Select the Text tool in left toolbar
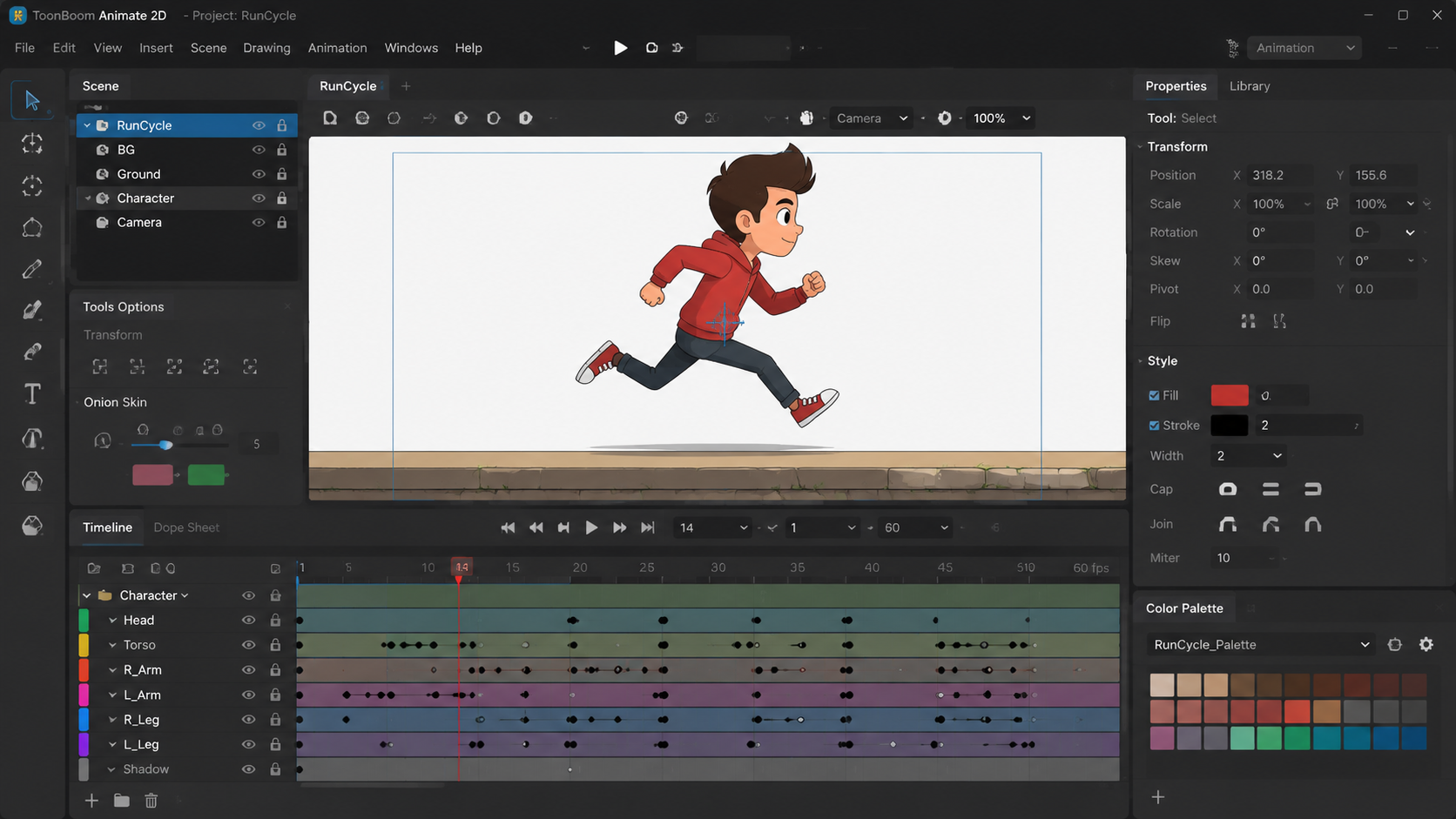The height and width of the screenshot is (819, 1456). tap(32, 393)
